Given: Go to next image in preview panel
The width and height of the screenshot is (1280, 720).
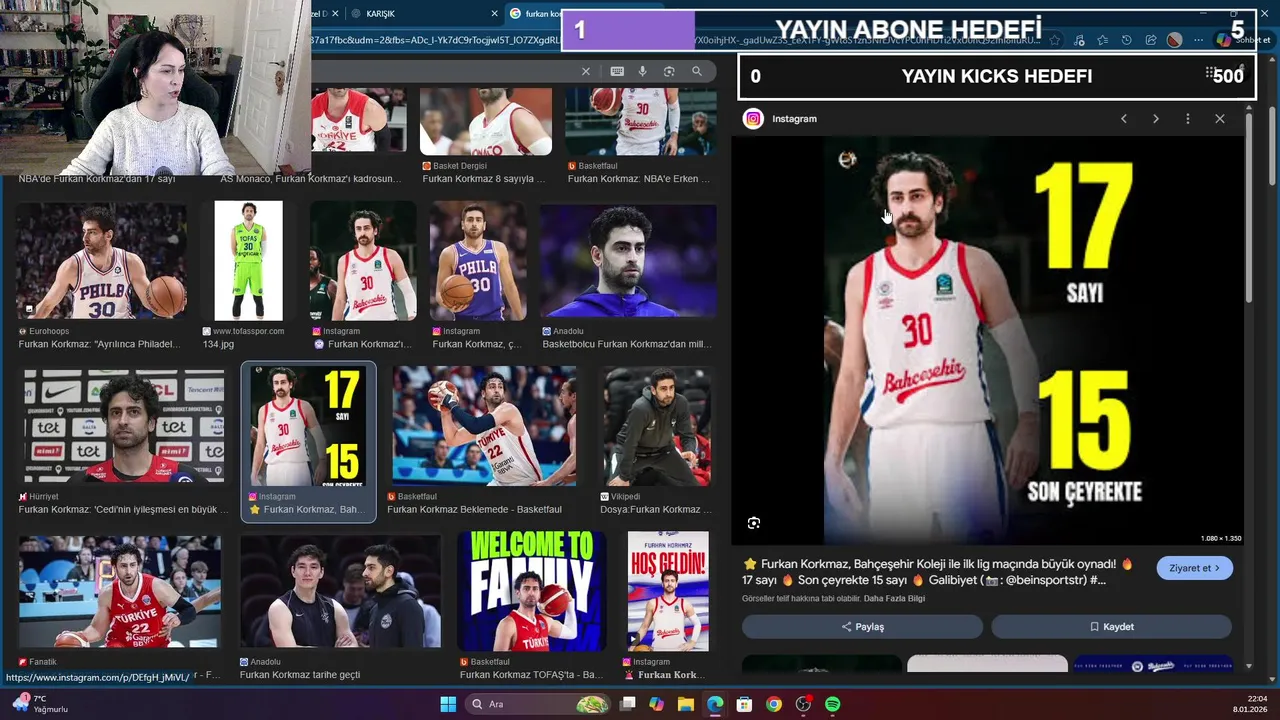Looking at the screenshot, I should click(x=1156, y=118).
